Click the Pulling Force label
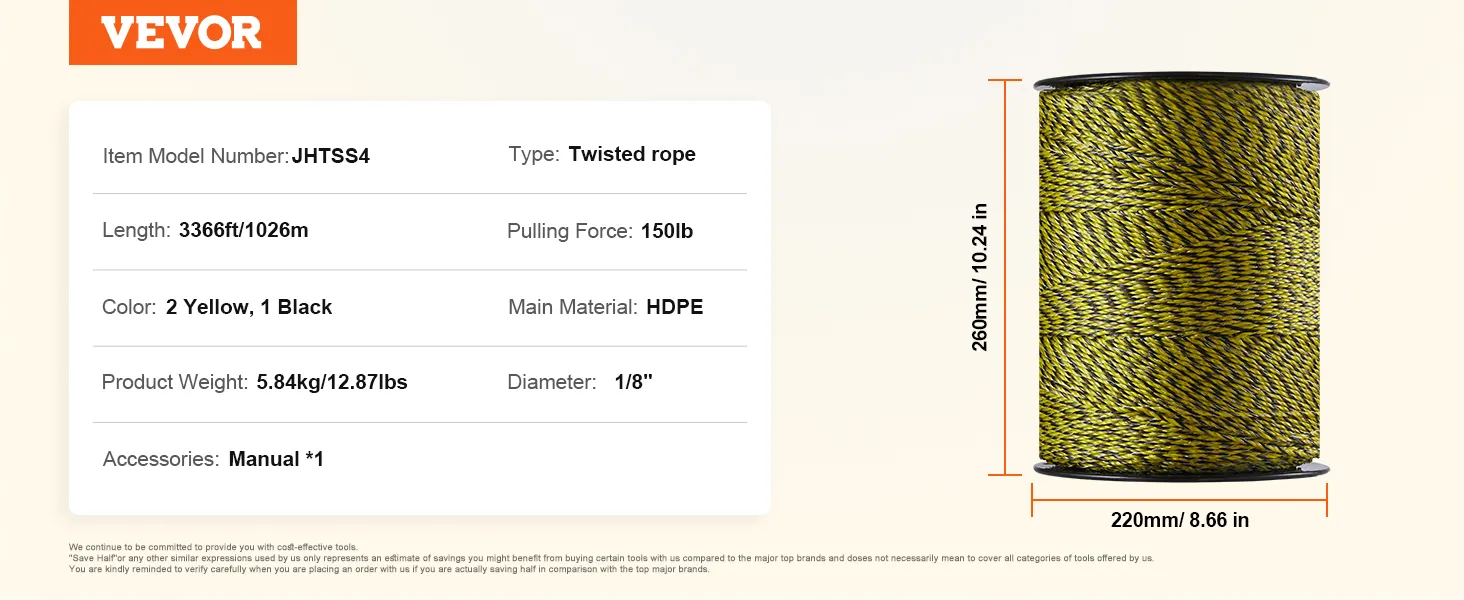This screenshot has height=600, width=1464. point(569,231)
